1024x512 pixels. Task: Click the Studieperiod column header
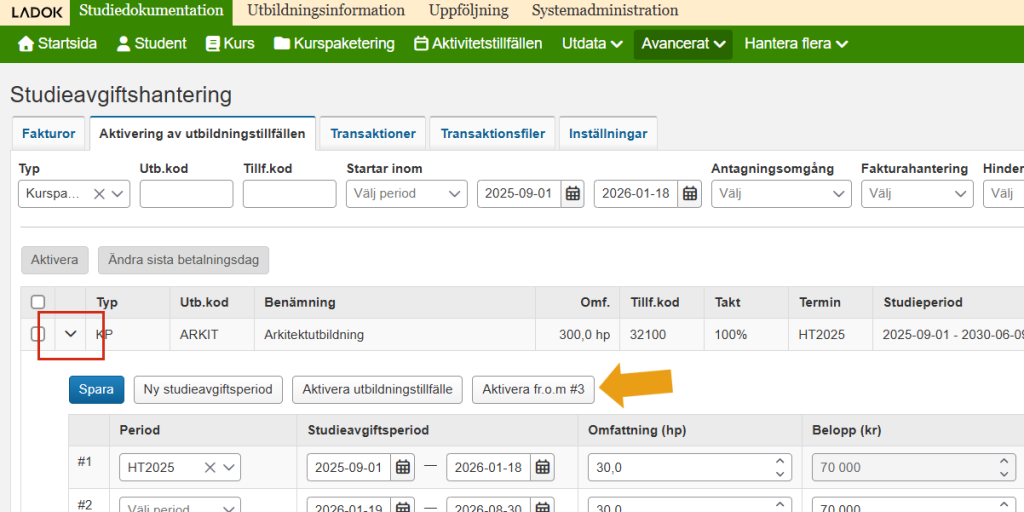[x=923, y=302]
